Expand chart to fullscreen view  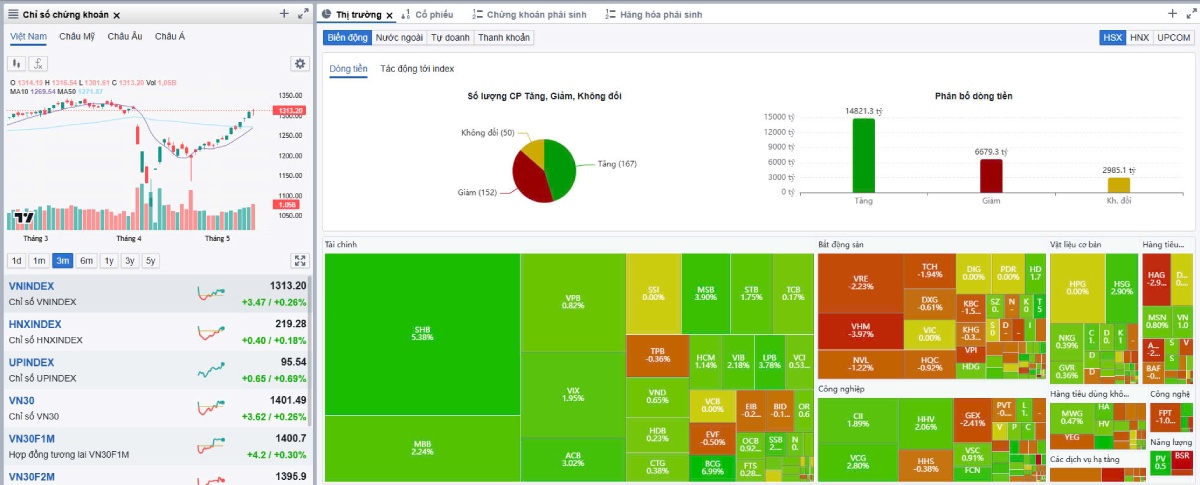[299, 261]
